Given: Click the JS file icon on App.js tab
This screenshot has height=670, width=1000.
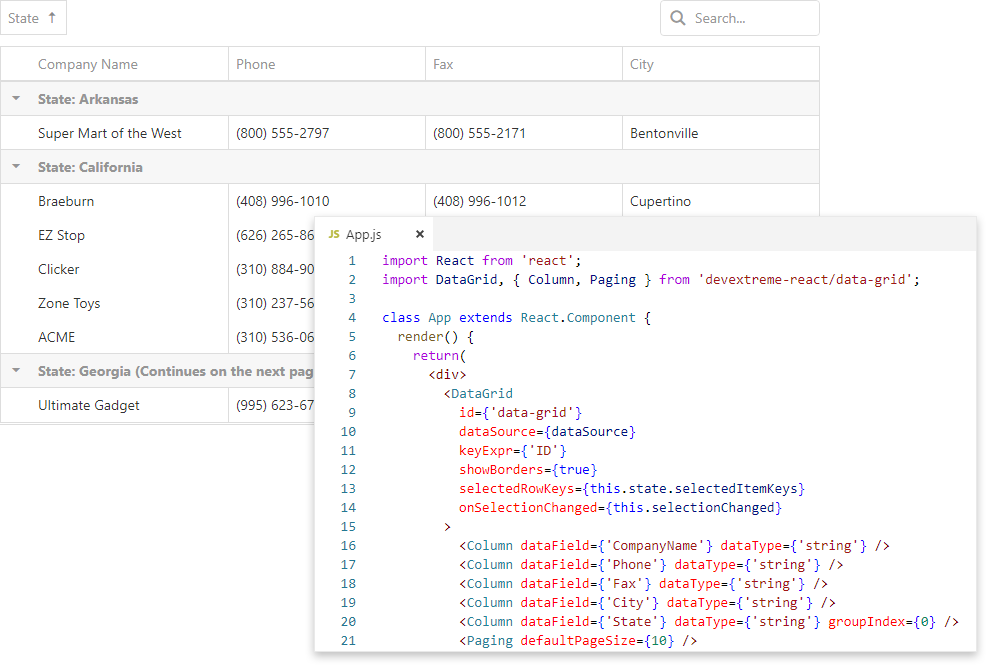Looking at the screenshot, I should coord(334,235).
